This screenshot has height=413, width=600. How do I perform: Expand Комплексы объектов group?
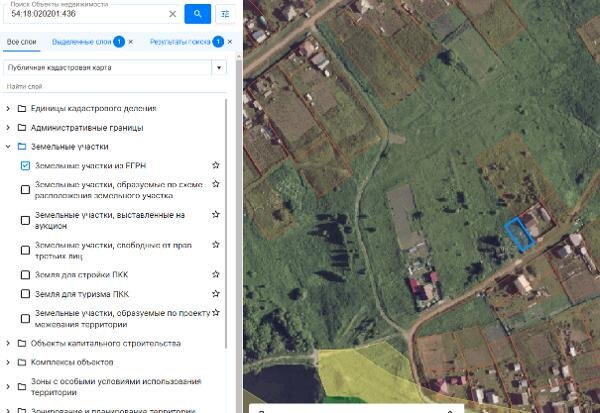8,362
